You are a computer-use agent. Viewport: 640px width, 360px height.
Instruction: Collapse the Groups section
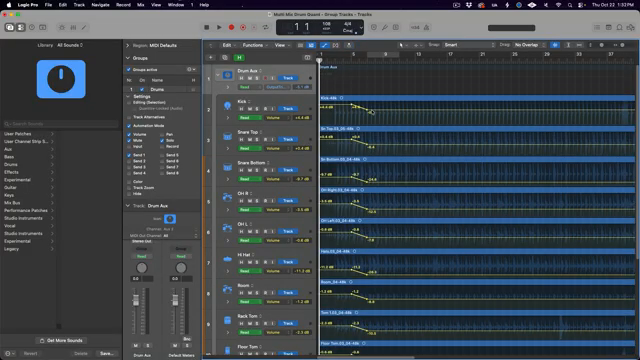tap(128, 58)
